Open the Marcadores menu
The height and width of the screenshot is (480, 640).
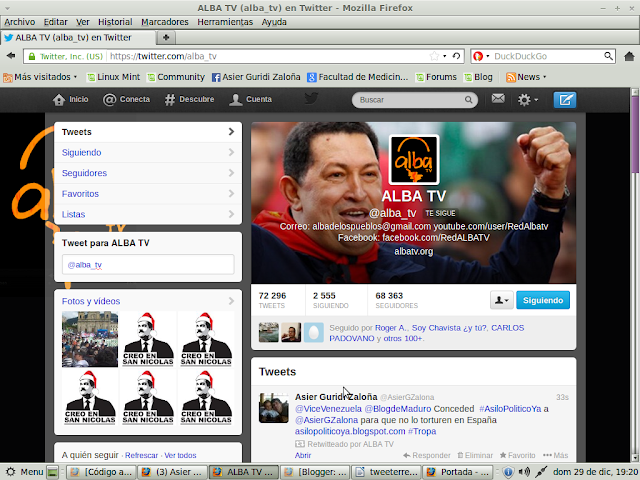(165, 22)
